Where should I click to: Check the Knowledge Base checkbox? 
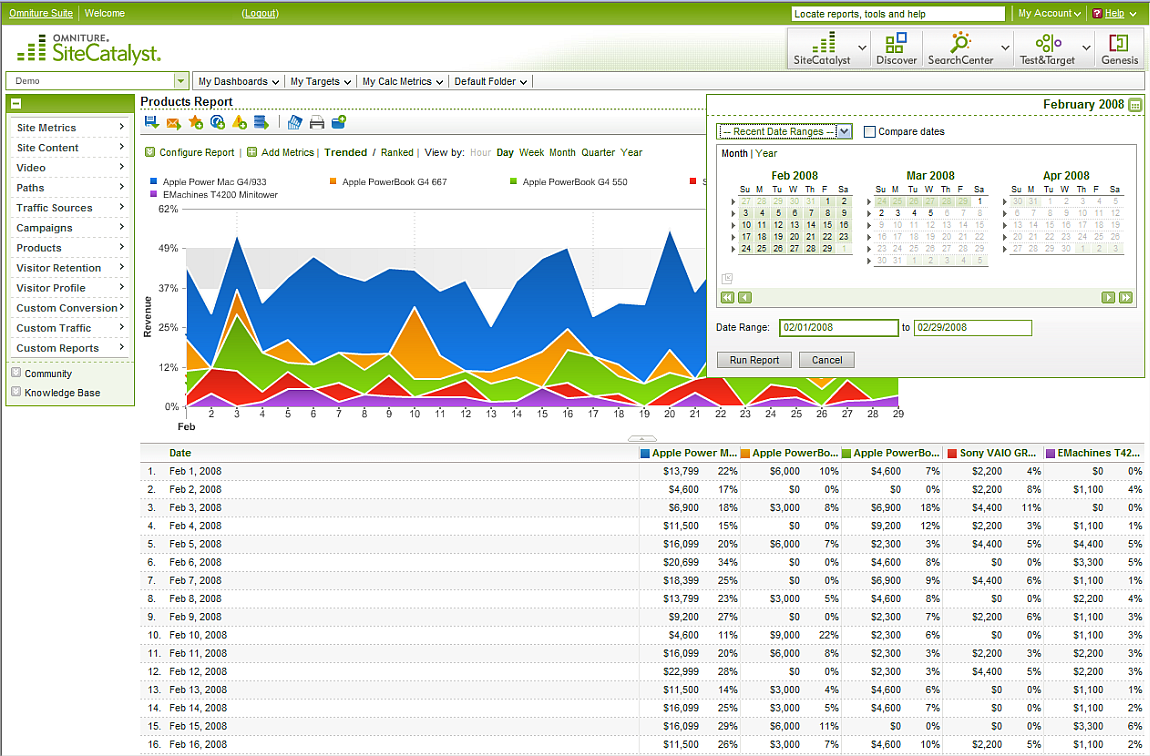(16, 392)
